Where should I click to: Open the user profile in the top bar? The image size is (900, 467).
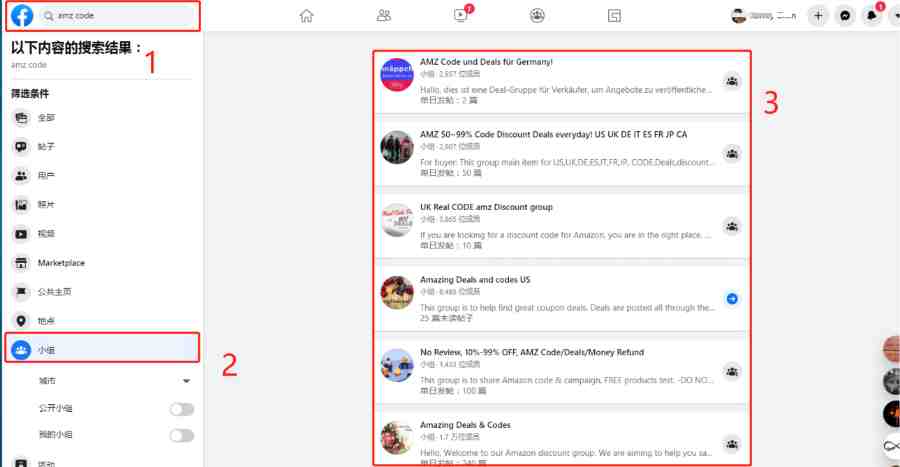pos(763,16)
